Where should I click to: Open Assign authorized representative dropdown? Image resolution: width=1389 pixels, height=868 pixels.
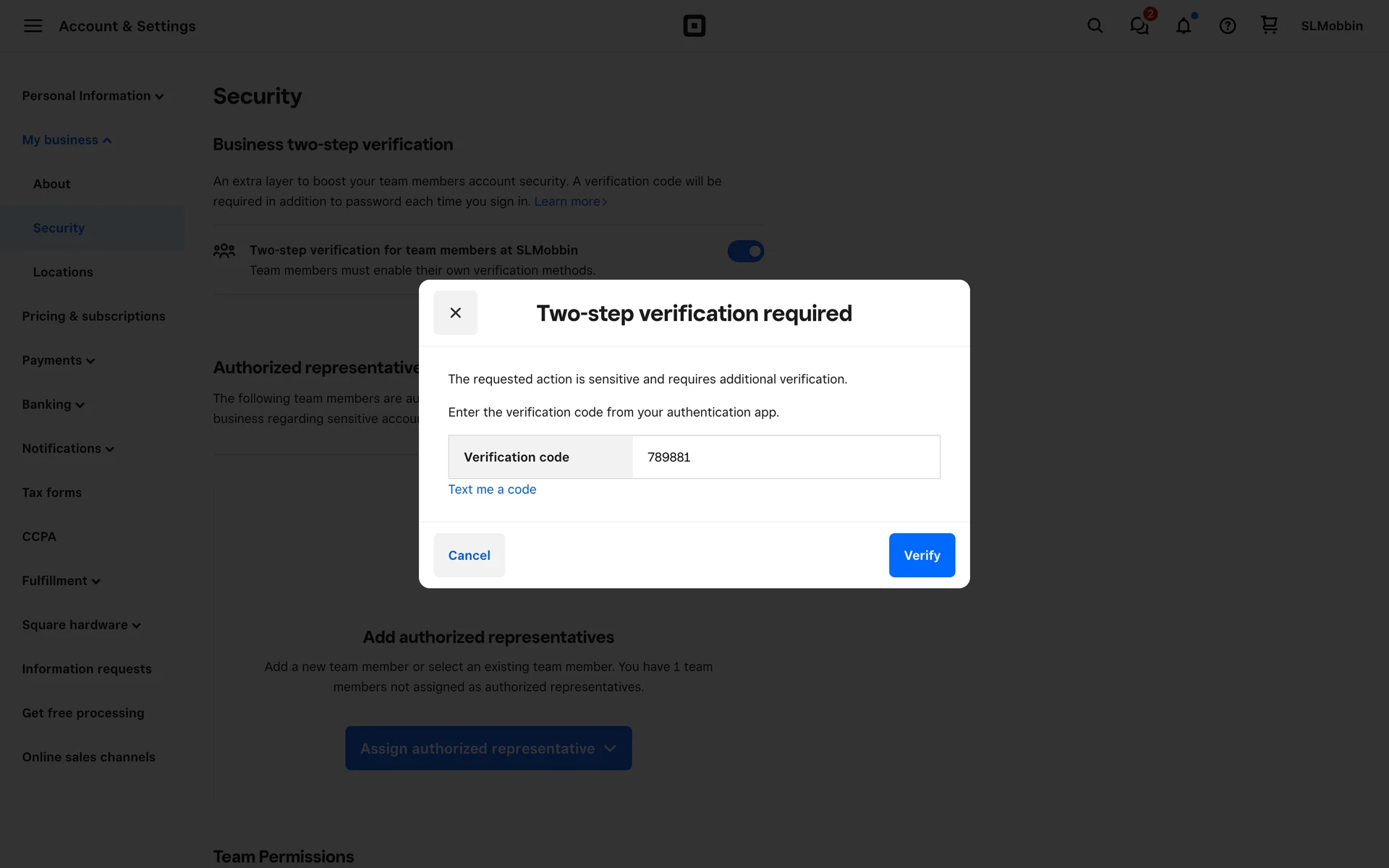(488, 748)
